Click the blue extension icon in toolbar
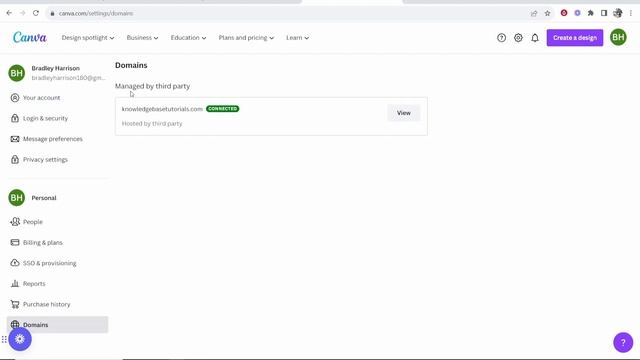The width and height of the screenshot is (640, 360). 577,13
